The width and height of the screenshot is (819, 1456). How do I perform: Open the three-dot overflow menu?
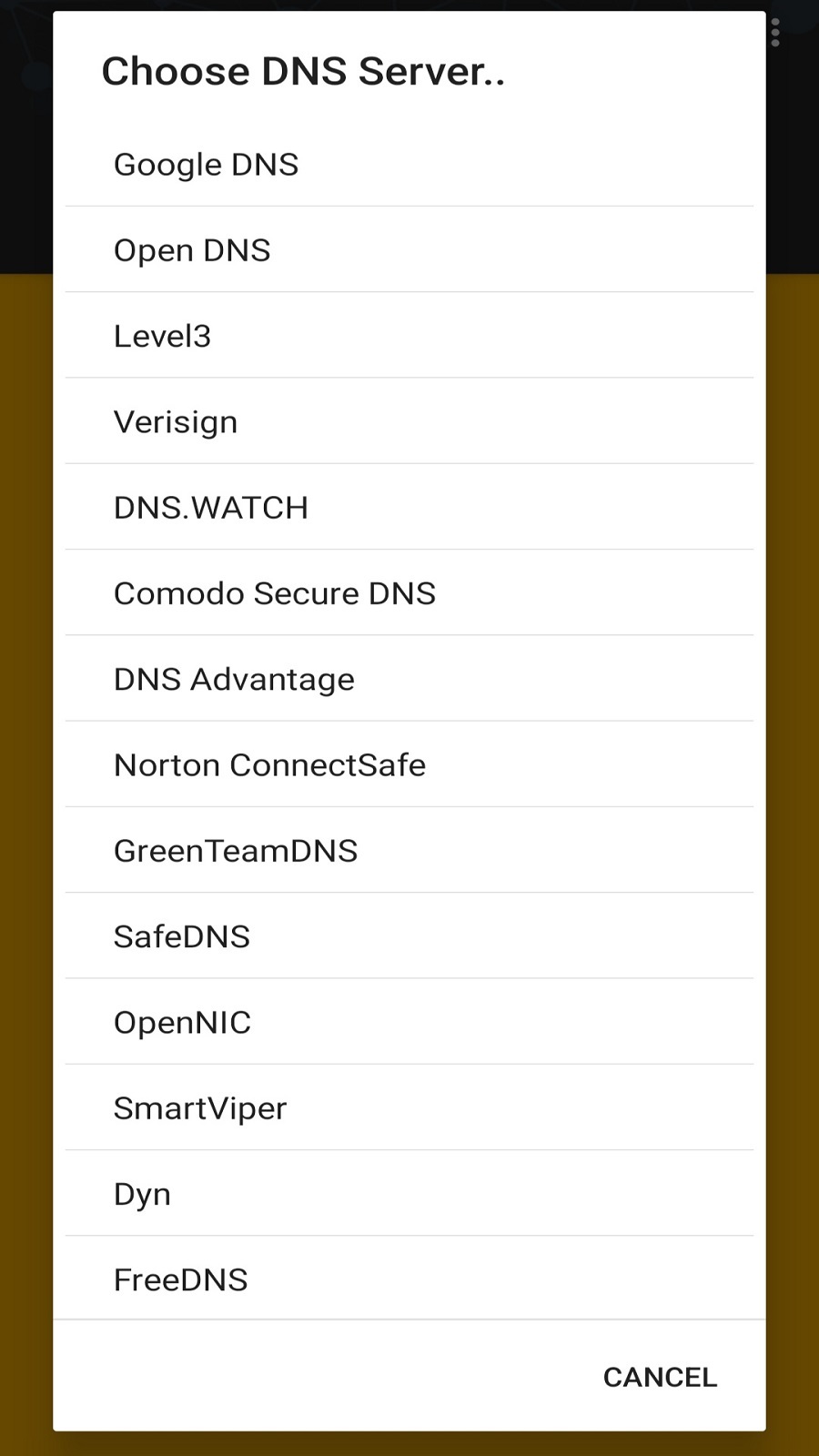coord(775,33)
